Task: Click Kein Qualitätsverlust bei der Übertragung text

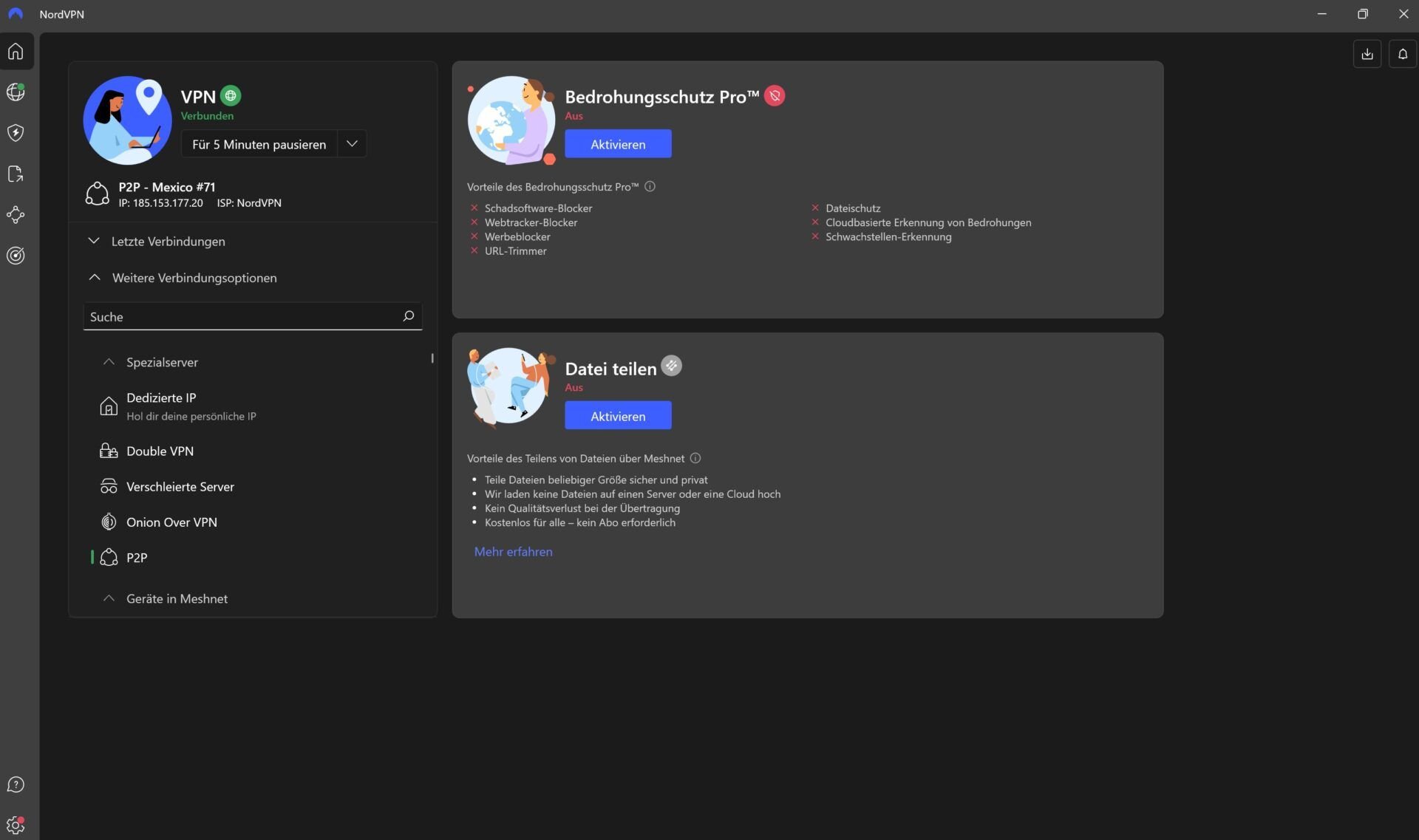Action: 582,508
